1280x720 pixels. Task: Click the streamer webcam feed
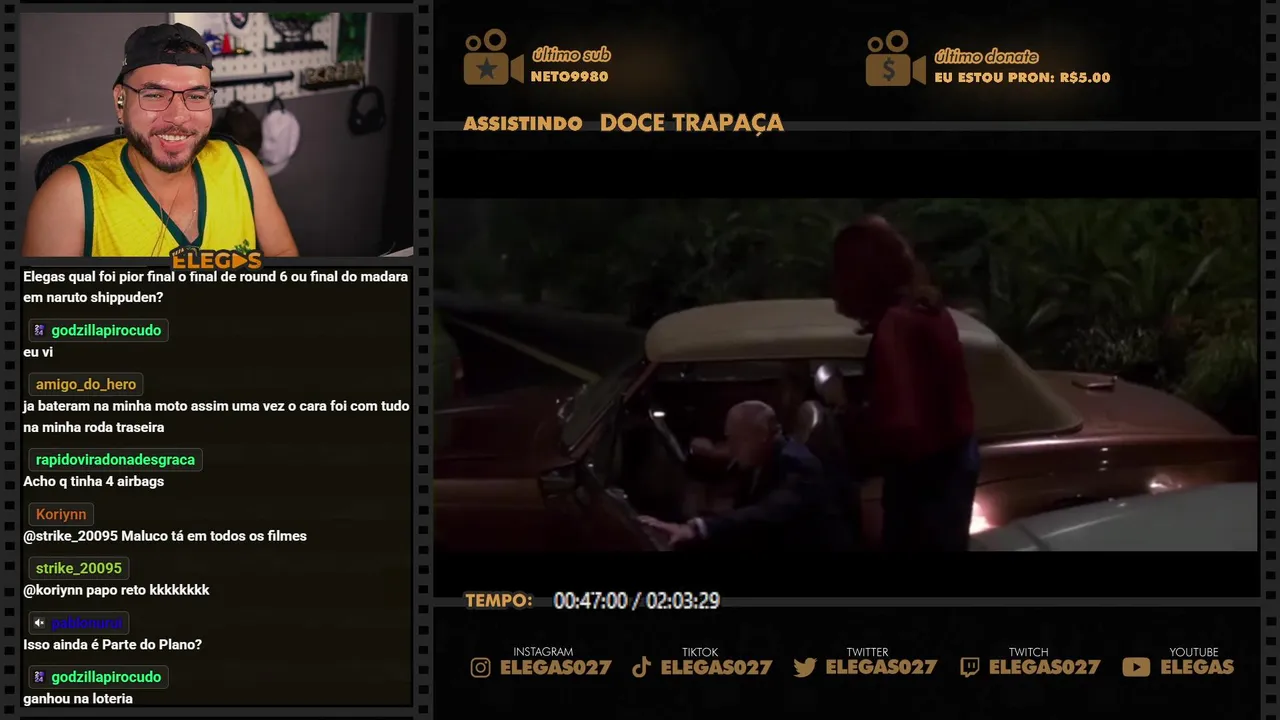[x=216, y=134]
